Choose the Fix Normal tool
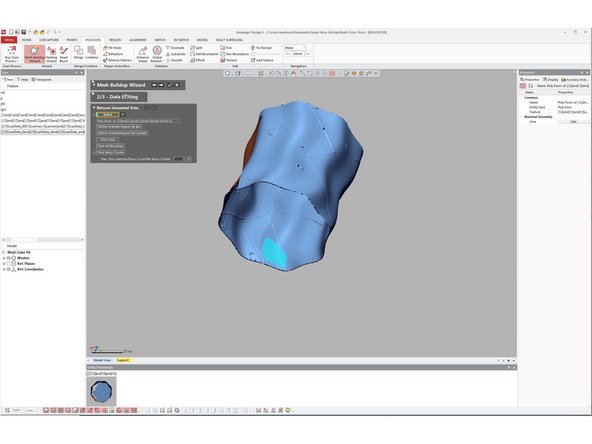592x444 pixels. [261, 48]
